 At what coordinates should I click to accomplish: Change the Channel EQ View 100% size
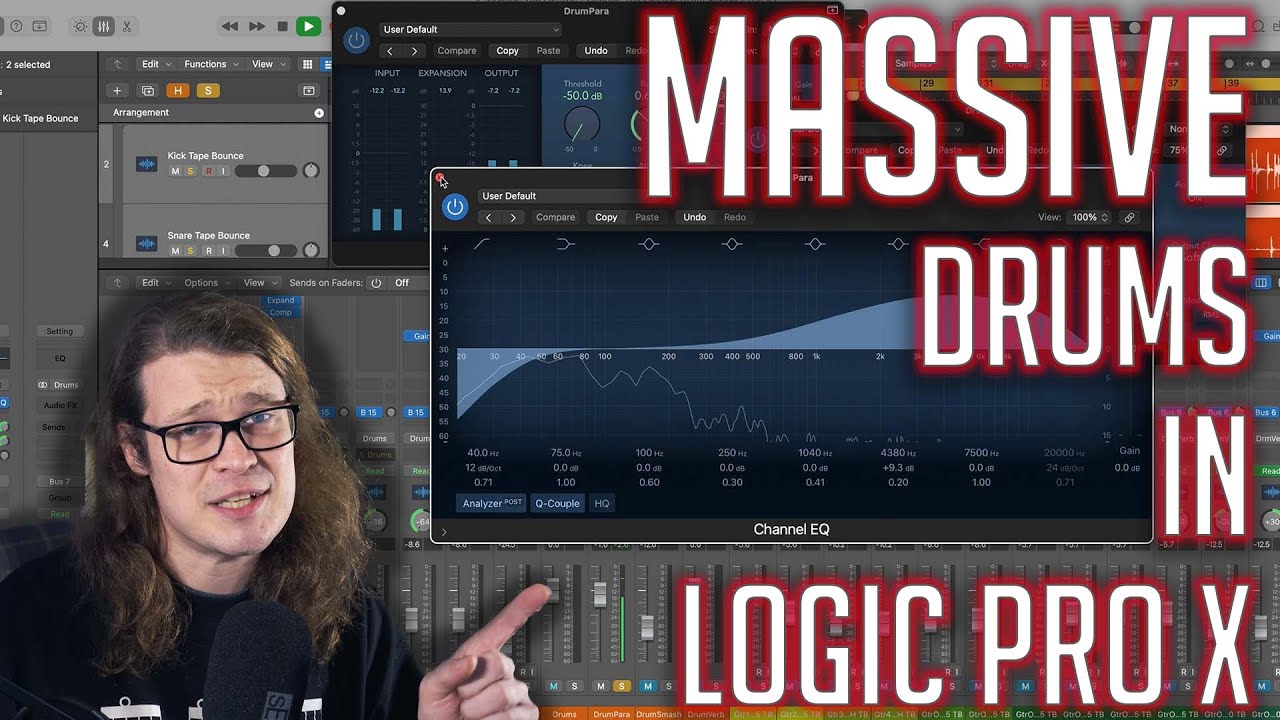tap(1090, 217)
